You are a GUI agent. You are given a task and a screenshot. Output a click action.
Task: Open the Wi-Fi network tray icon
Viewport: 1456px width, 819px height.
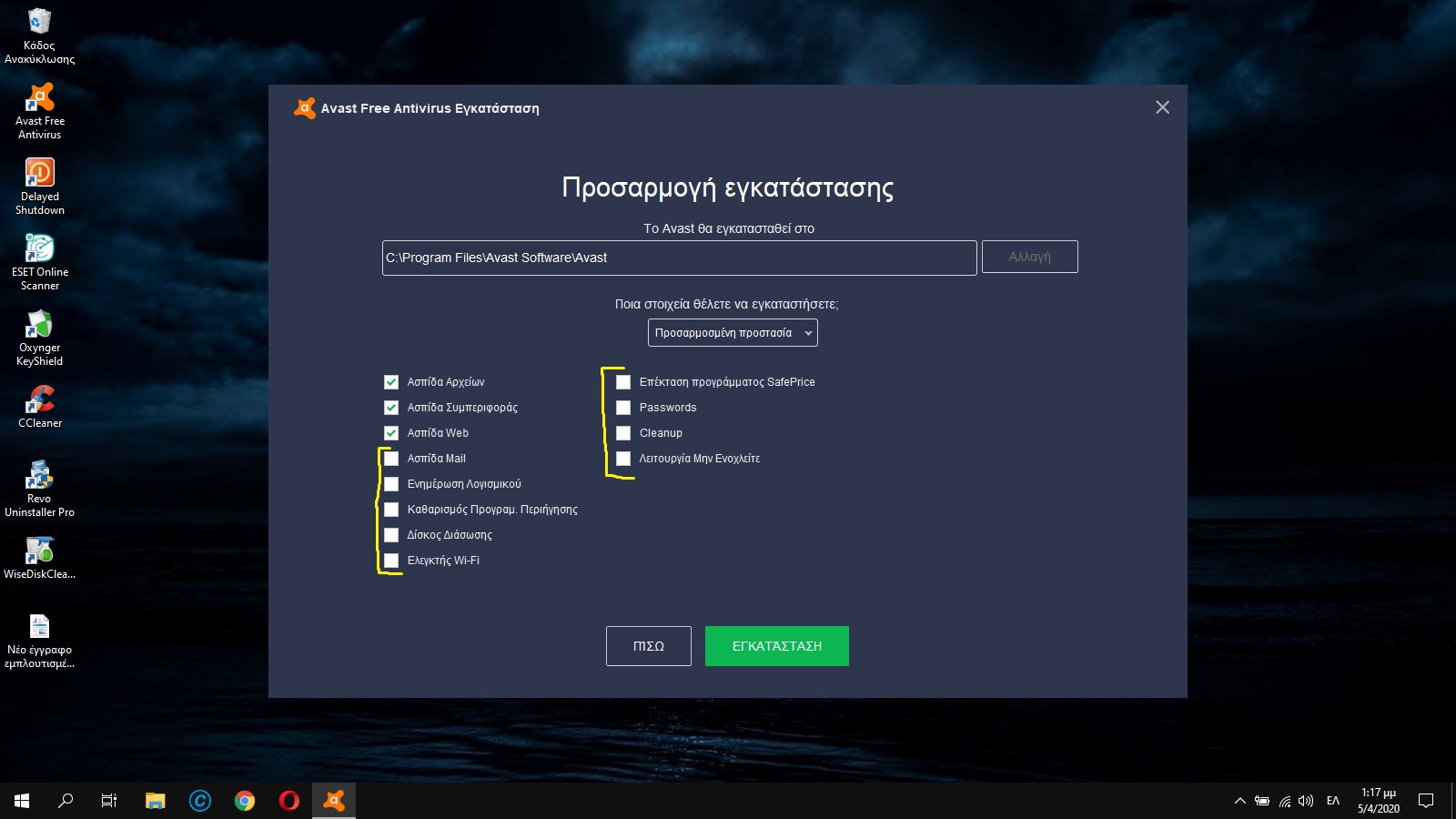[1285, 801]
